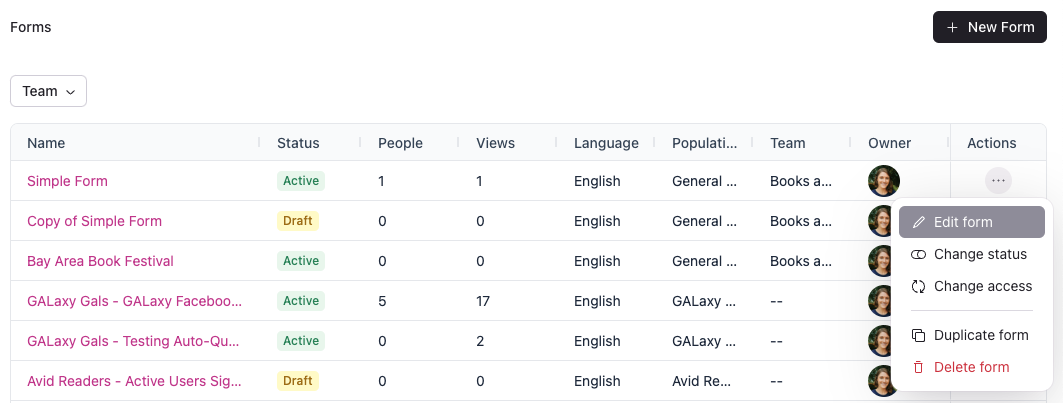This screenshot has height=403, width=1063.
Task: Click the Views column header
Action: coord(495,143)
